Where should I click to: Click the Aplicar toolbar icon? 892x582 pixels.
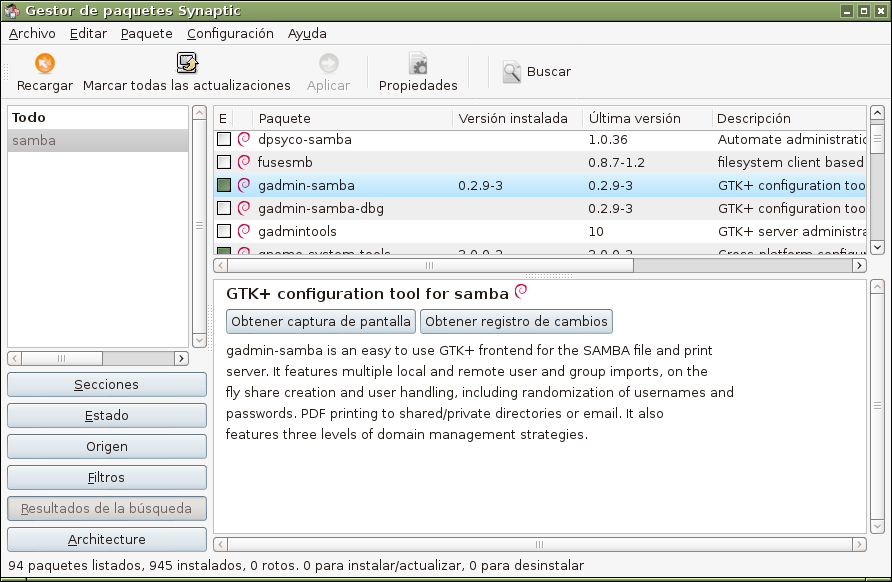click(x=328, y=63)
